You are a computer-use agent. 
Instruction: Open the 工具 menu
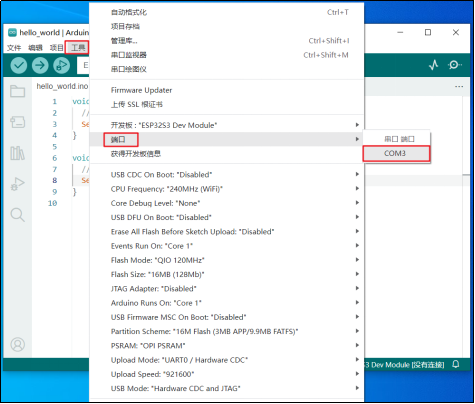pos(78,48)
